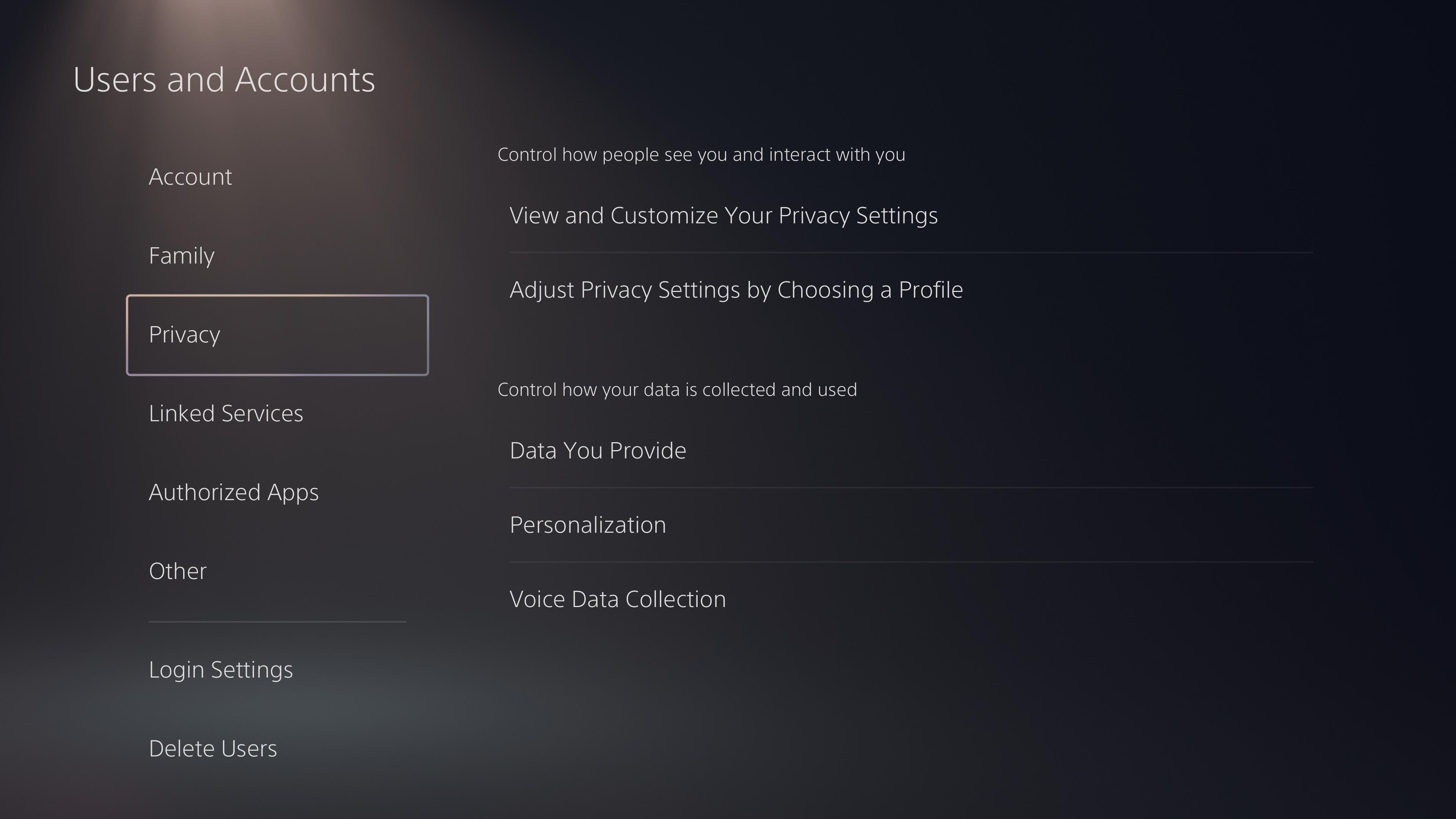This screenshot has height=819, width=1456.
Task: Select Family in the sidebar
Action: coord(182,256)
